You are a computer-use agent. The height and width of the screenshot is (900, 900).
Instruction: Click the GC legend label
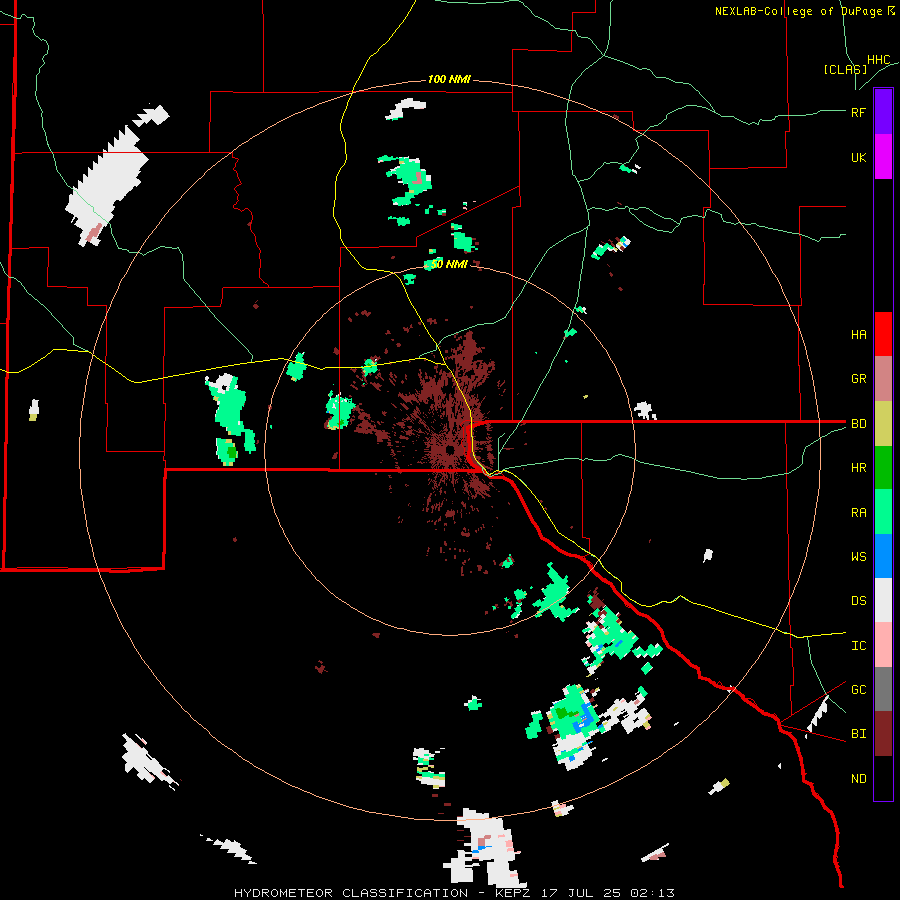click(x=858, y=690)
